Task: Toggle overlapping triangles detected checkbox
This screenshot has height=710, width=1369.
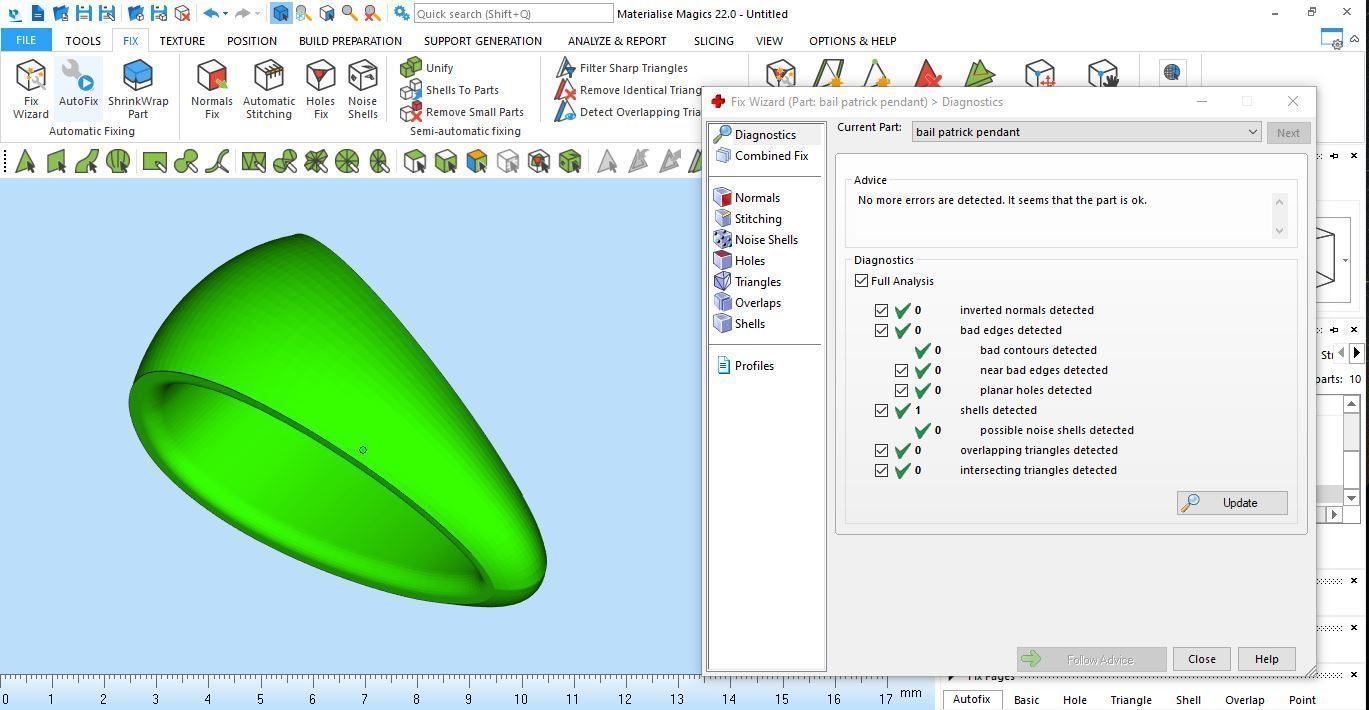Action: (881, 450)
